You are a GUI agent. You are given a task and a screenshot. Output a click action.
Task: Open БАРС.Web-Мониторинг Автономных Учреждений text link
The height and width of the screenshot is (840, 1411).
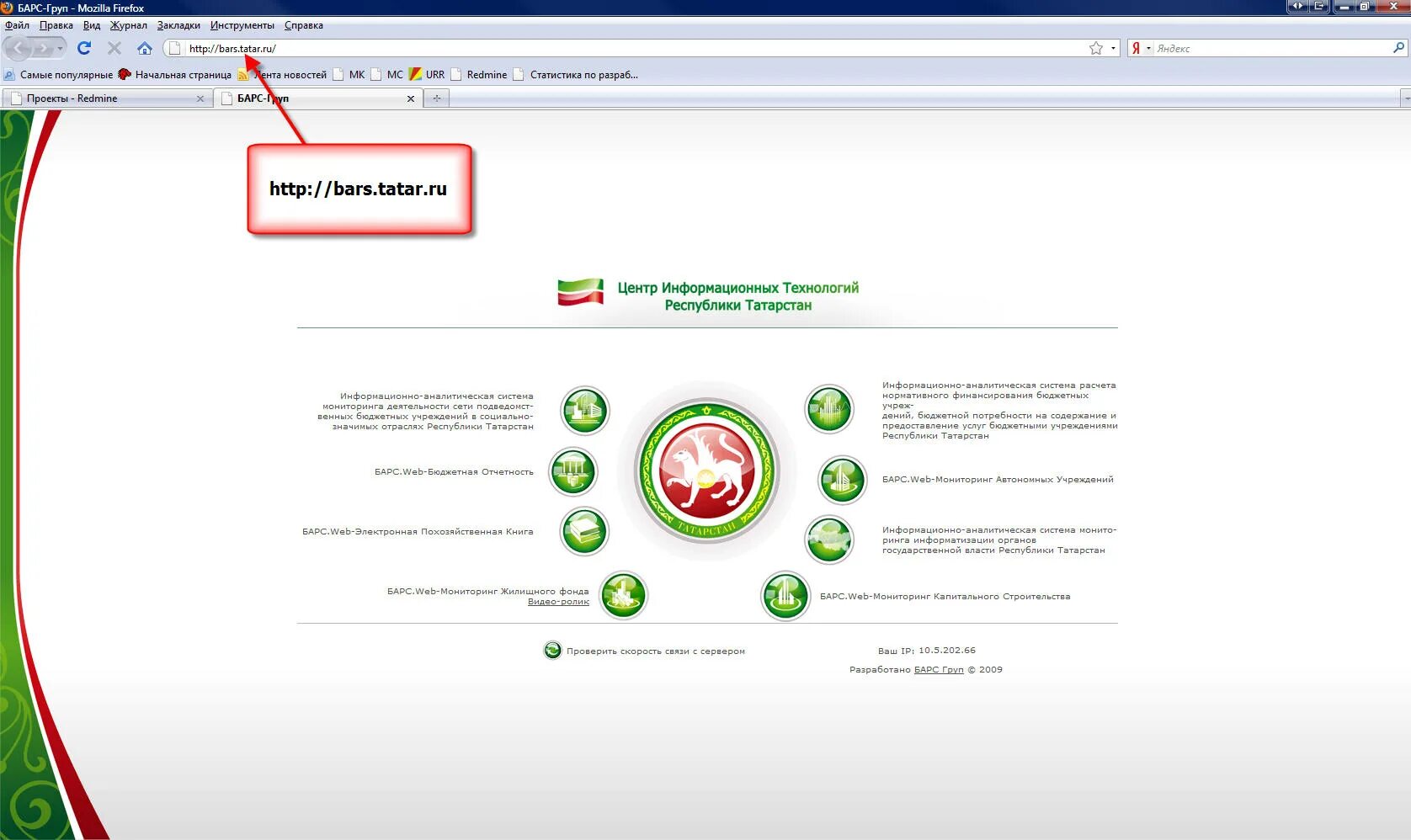(x=998, y=480)
